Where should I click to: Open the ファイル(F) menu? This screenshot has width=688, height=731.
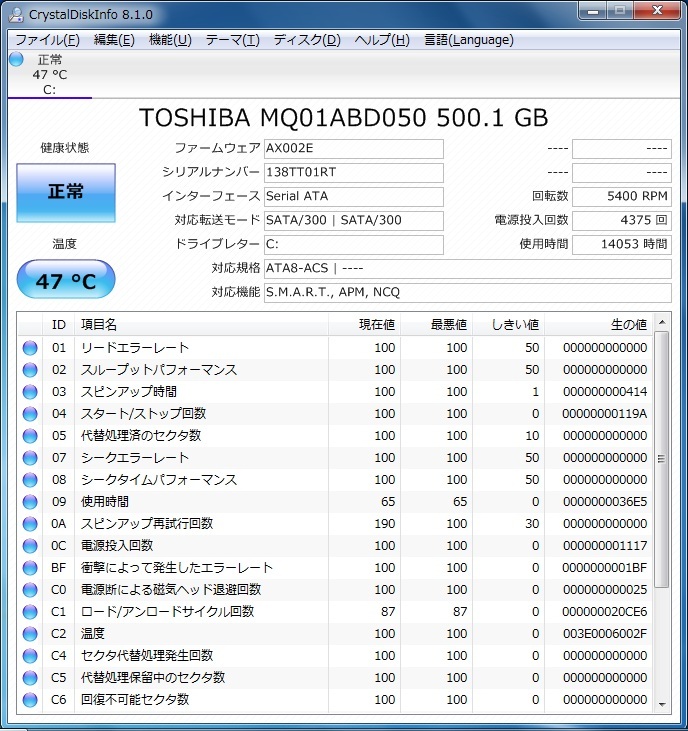pyautogui.click(x=47, y=40)
